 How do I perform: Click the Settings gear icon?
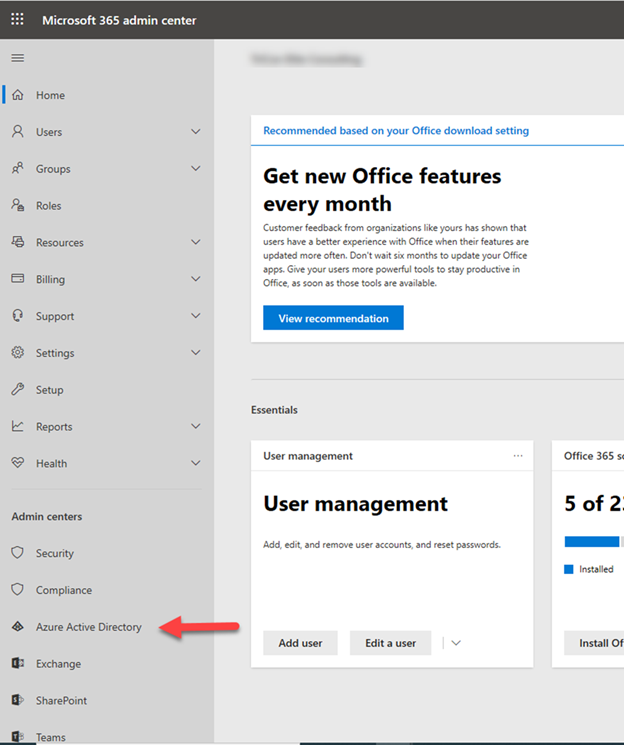tap(18, 353)
